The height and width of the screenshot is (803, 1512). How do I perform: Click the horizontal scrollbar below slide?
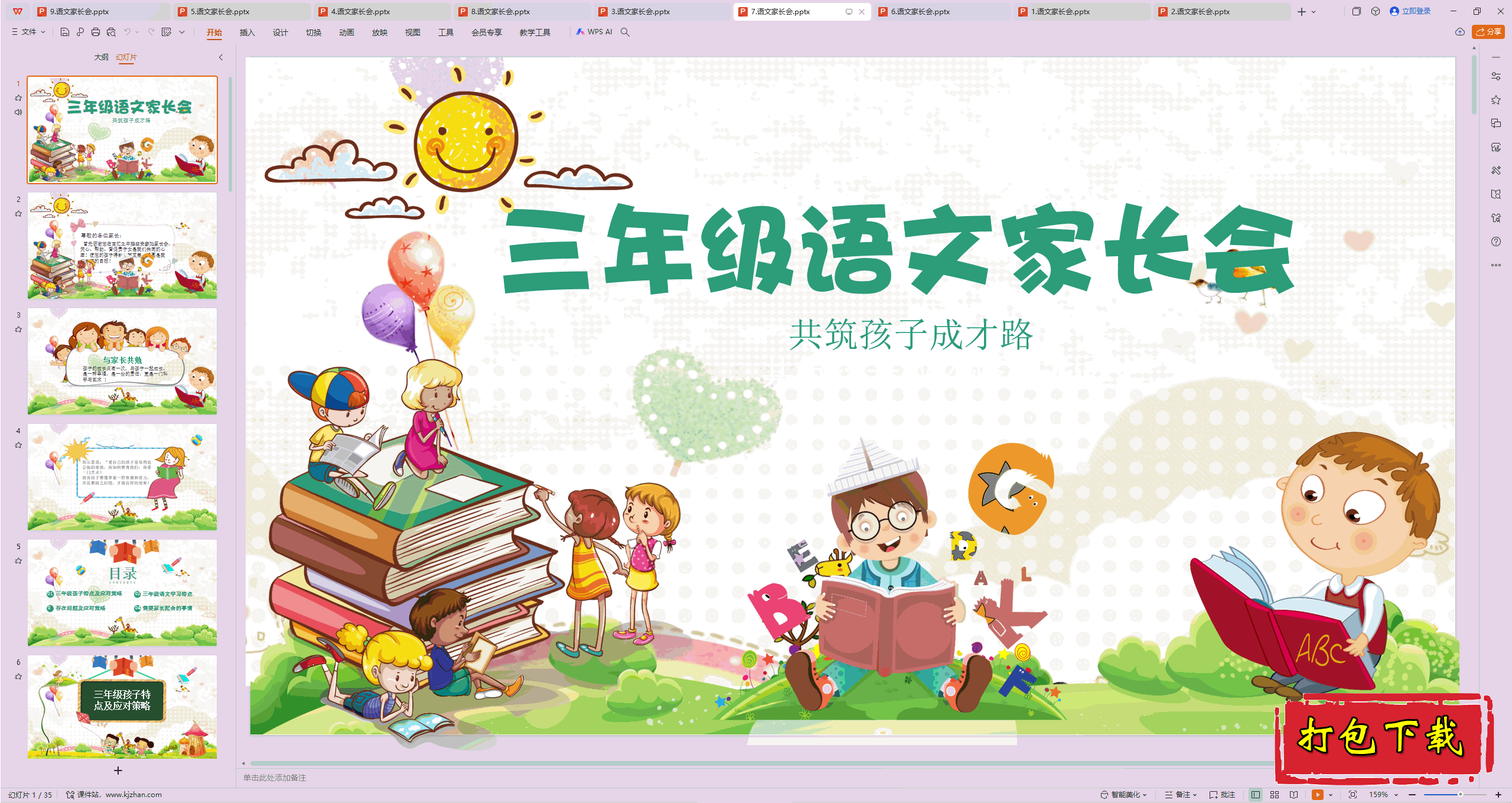point(762,763)
